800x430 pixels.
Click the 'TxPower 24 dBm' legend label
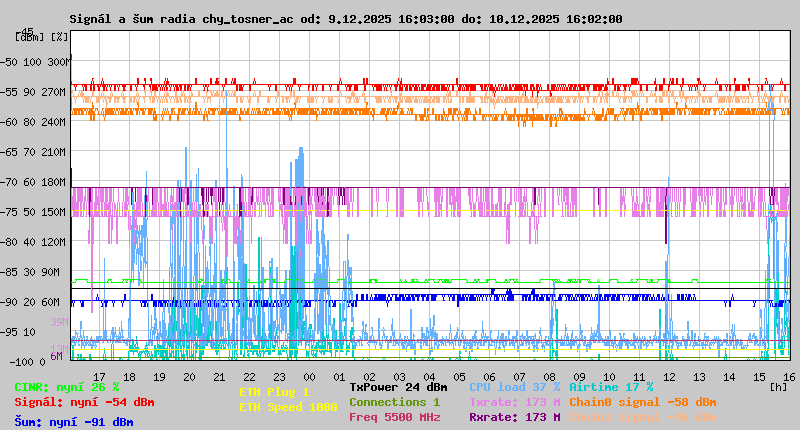pos(398,387)
